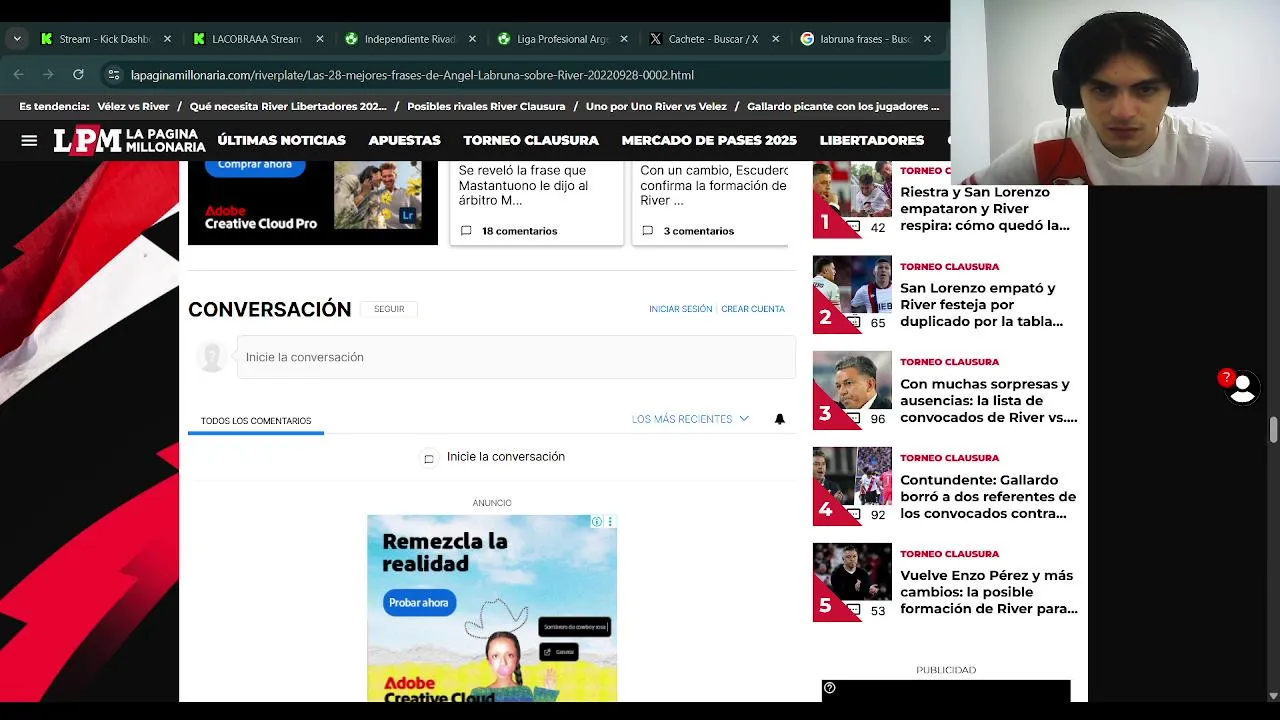
Task: Click the 3 comentarios comment icon
Action: point(647,231)
